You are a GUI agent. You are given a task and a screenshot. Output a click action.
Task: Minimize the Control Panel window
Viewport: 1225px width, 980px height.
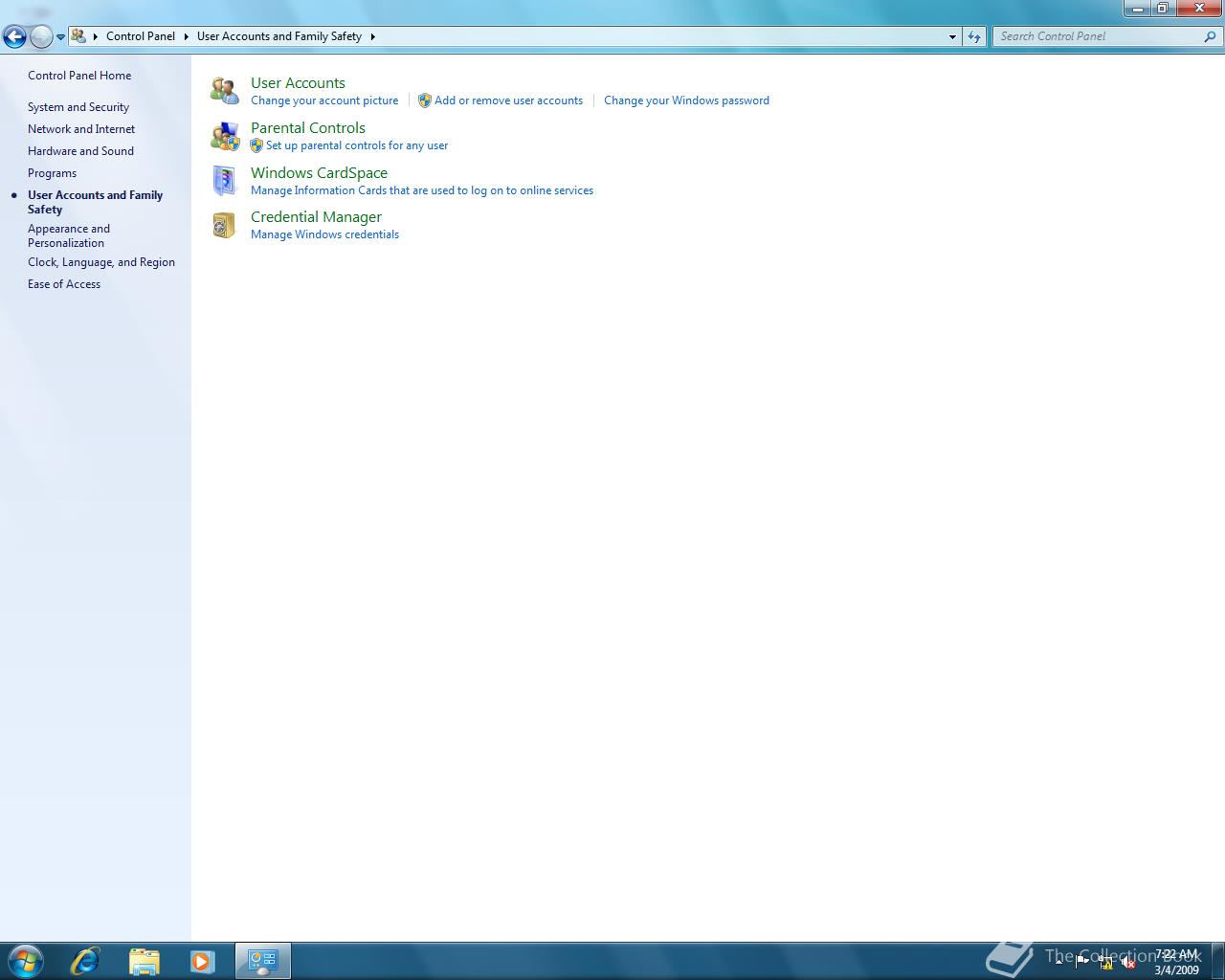pos(1137,9)
